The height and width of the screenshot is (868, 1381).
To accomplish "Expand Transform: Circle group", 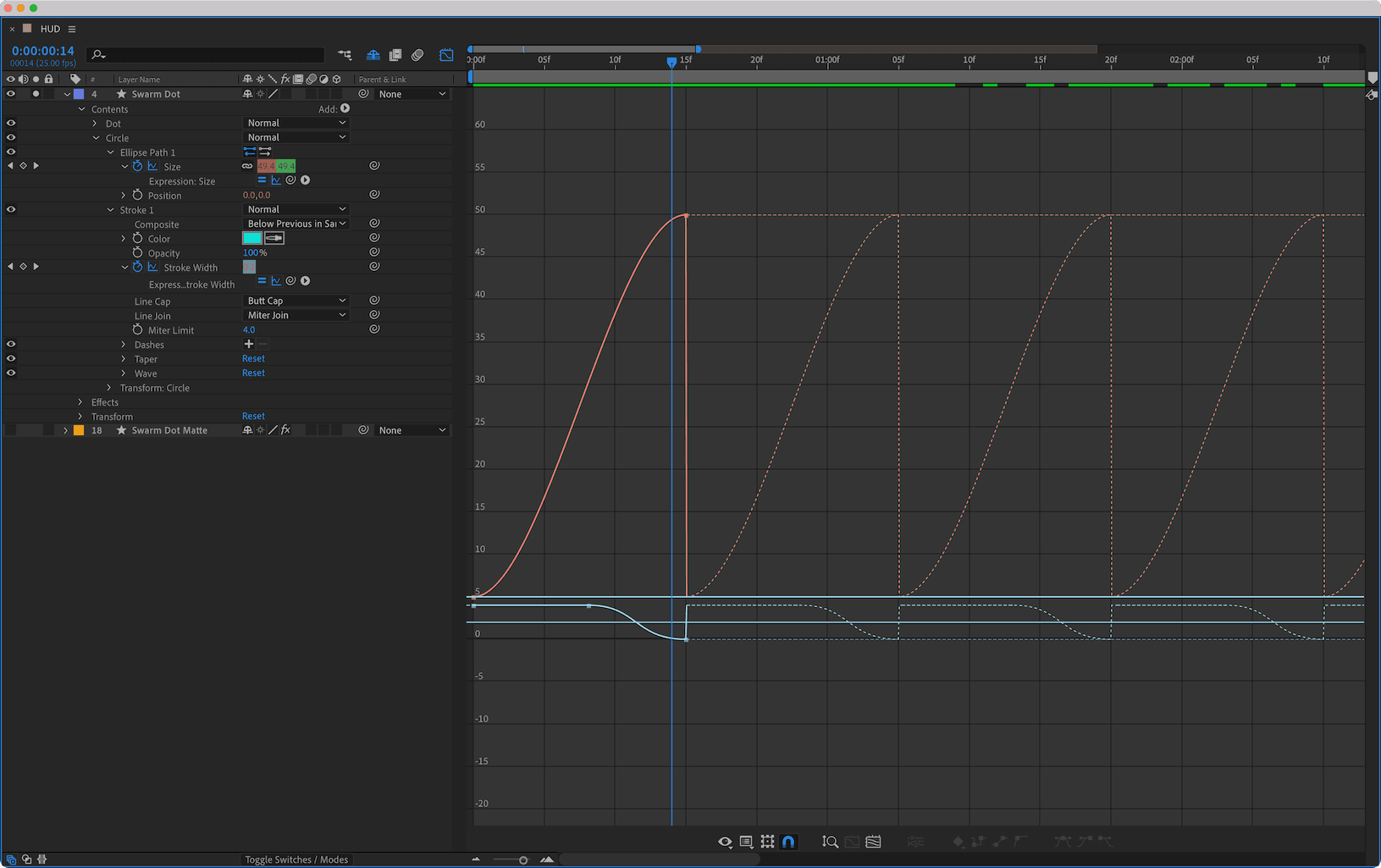I will click(x=109, y=388).
